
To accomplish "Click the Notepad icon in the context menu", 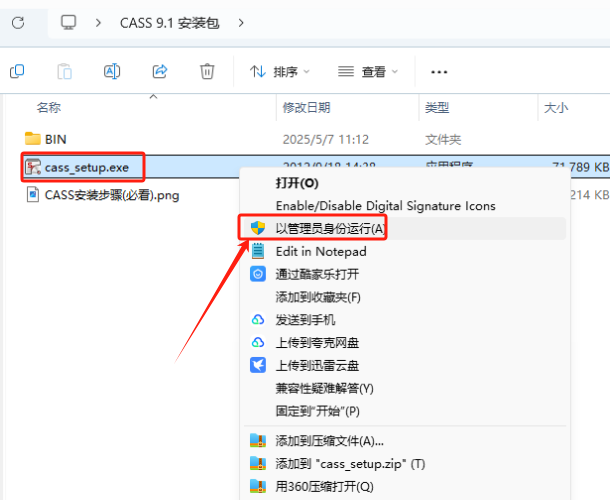I will (x=258, y=251).
